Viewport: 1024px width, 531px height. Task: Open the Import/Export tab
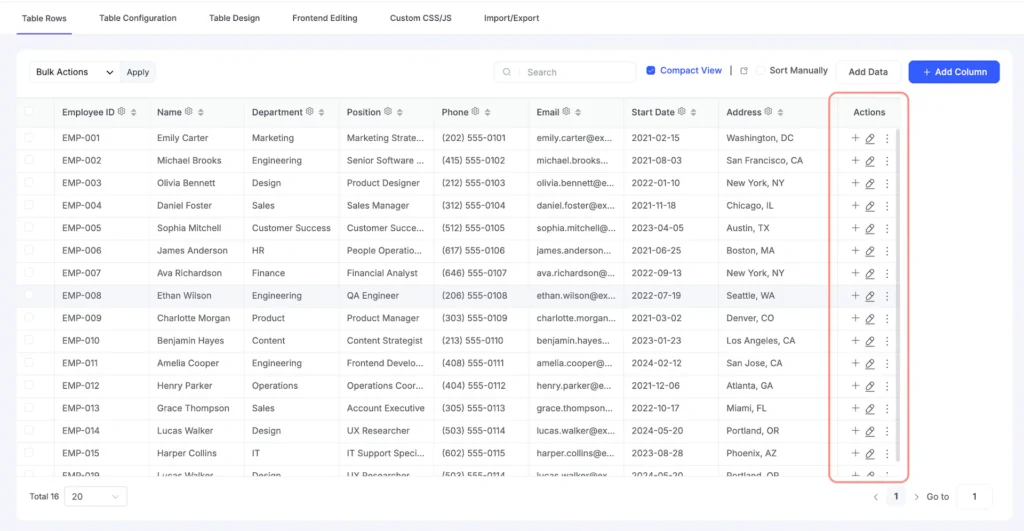[511, 18]
